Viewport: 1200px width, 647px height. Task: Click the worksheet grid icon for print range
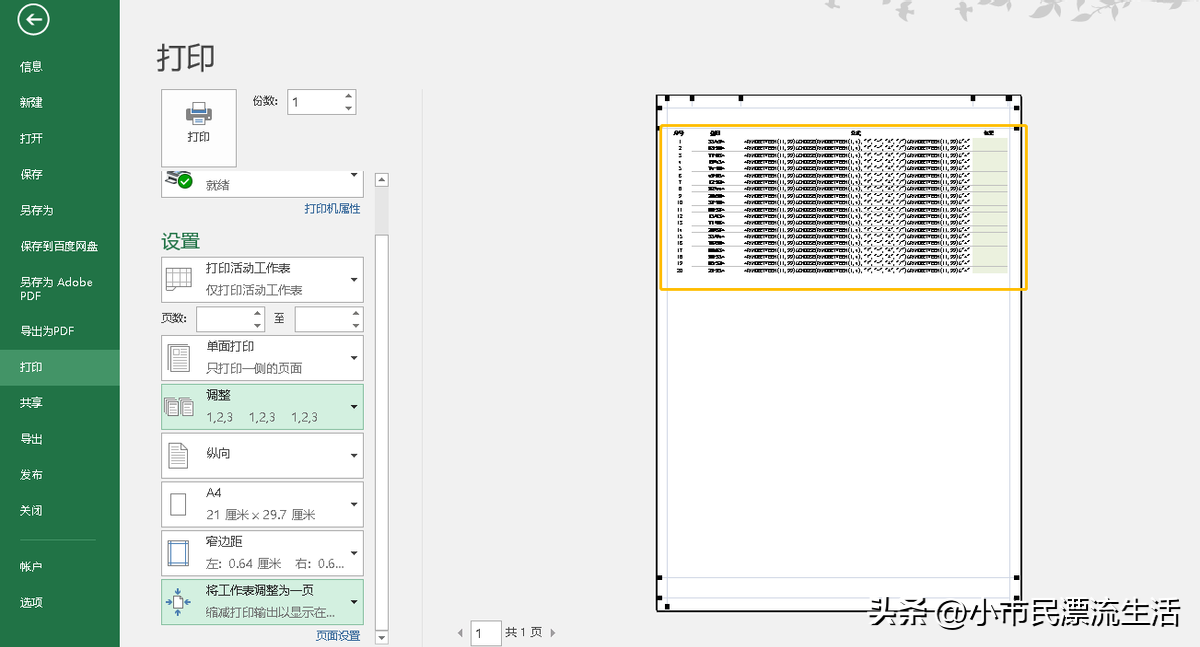point(179,279)
